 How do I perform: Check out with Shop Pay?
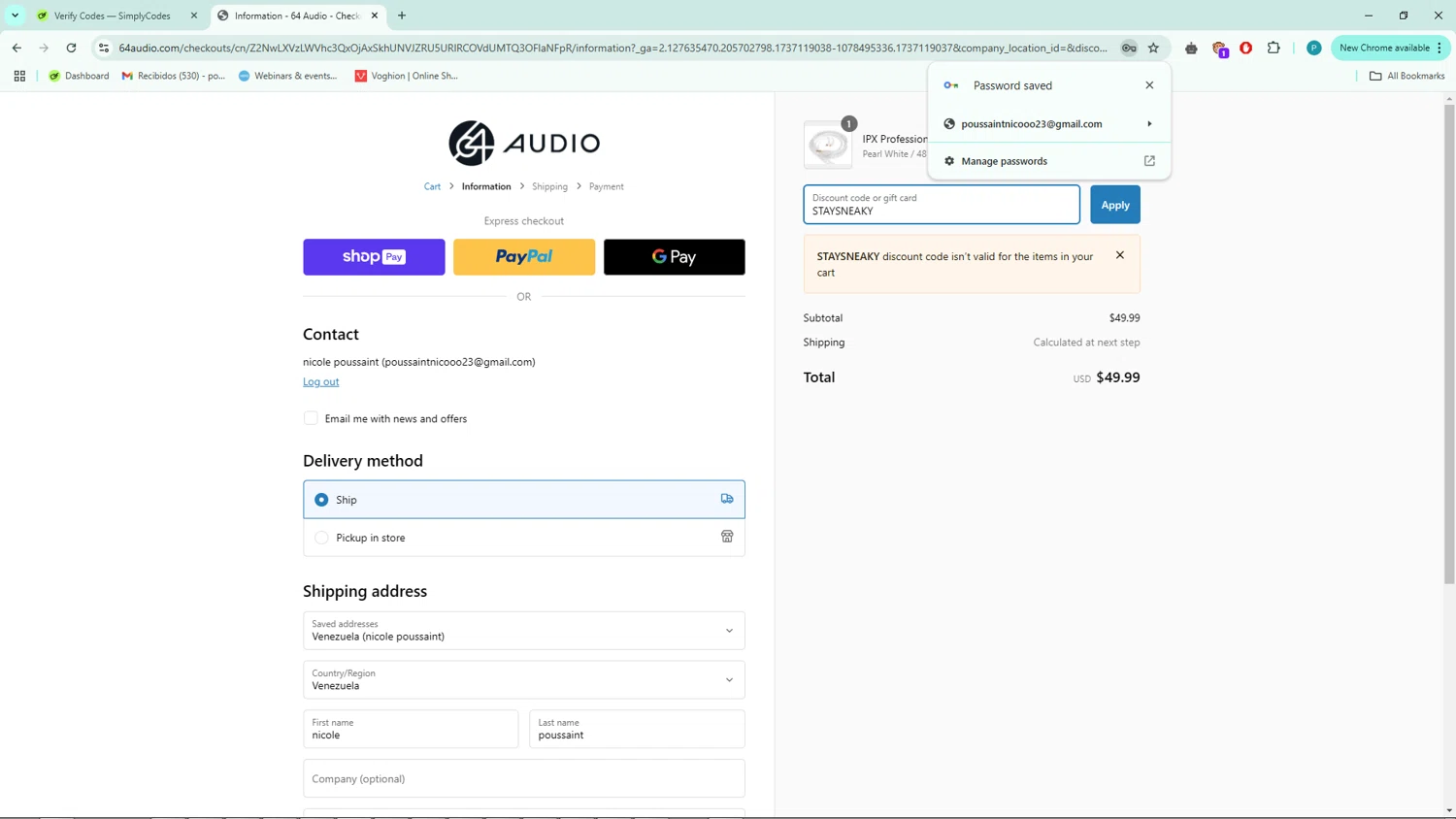click(374, 257)
